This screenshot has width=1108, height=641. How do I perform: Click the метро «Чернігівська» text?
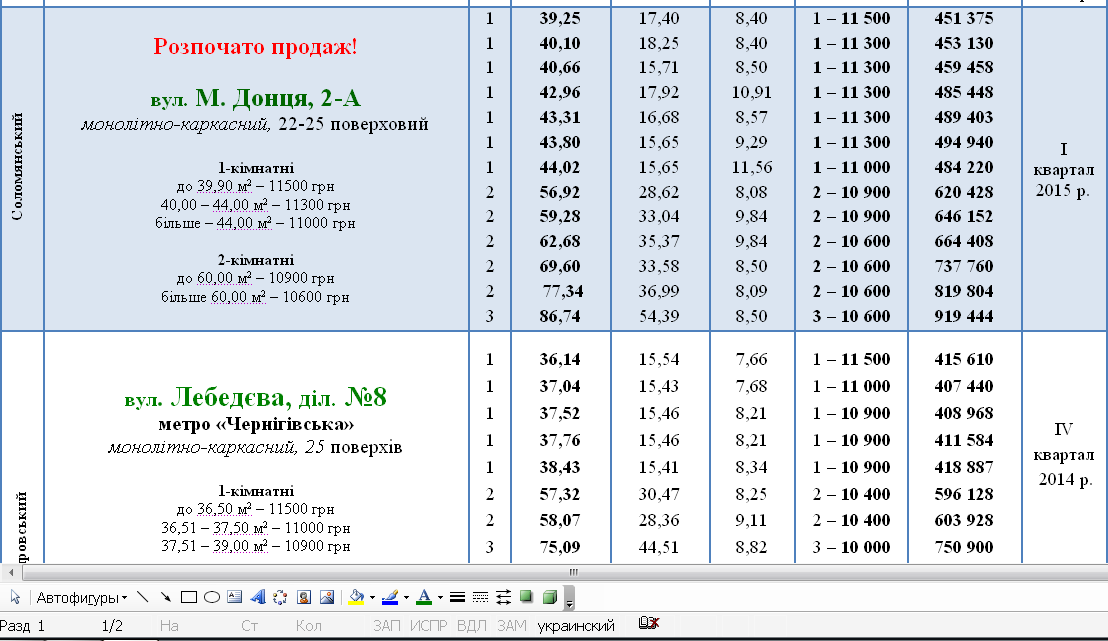coord(256,424)
